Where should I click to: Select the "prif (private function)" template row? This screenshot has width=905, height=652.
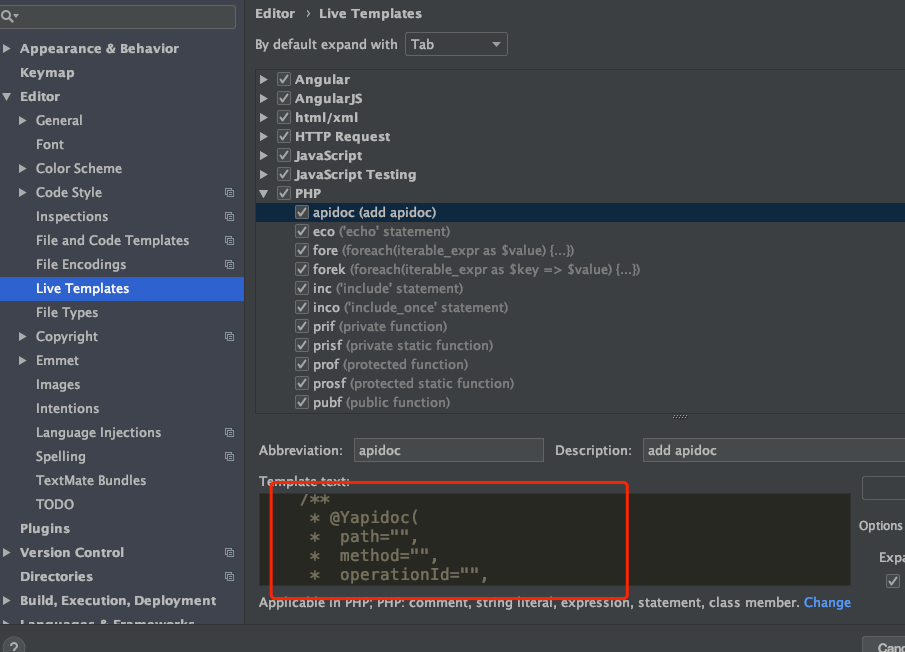[580, 327]
